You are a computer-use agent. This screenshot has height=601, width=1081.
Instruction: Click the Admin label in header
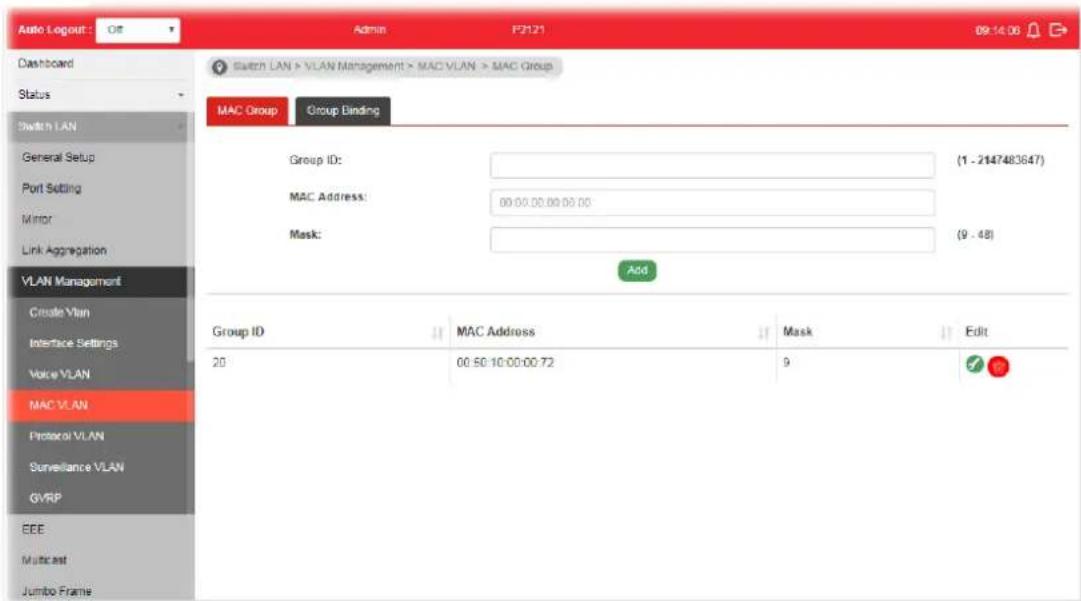point(370,30)
